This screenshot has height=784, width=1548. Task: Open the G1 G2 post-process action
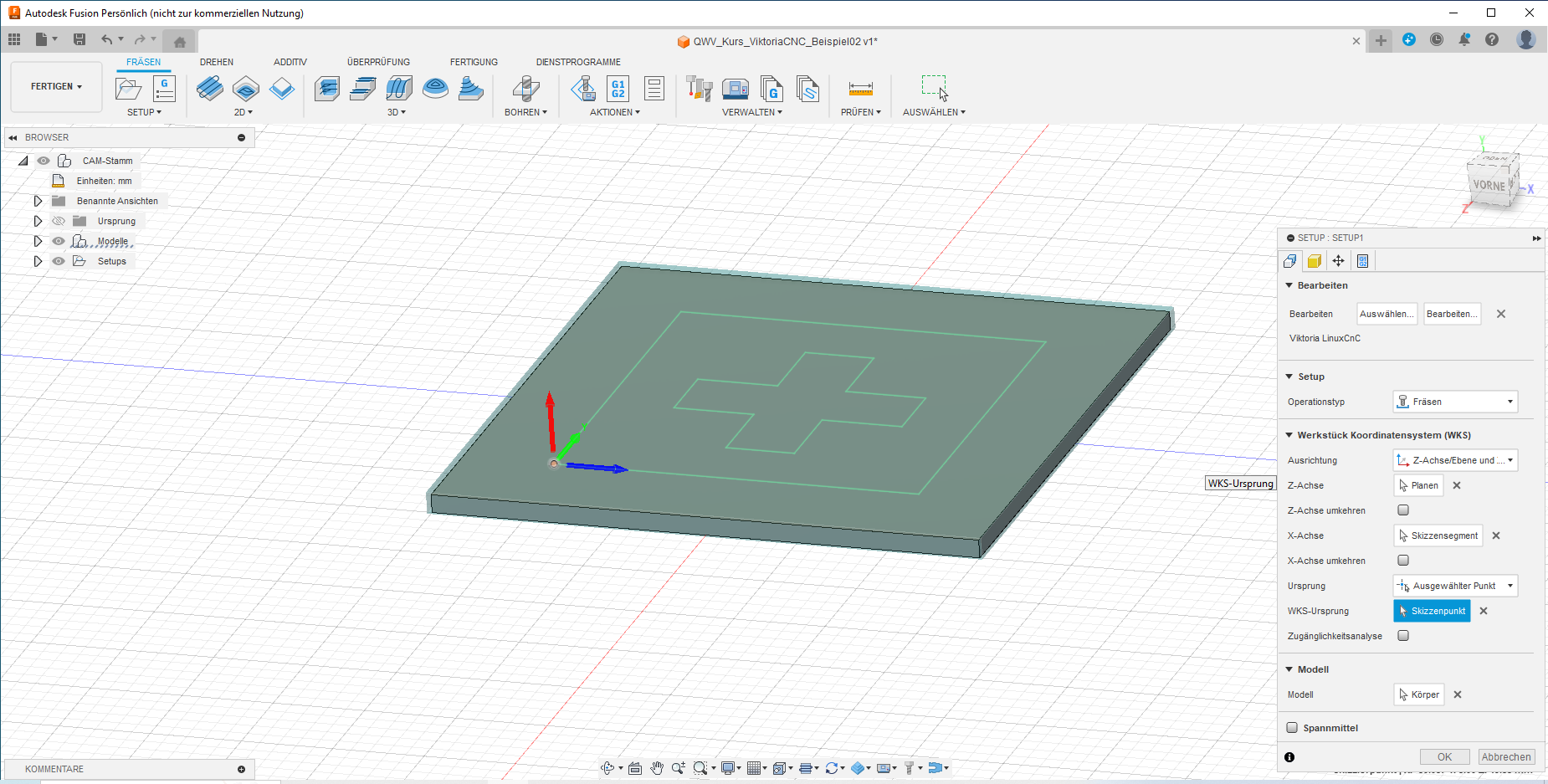(x=618, y=89)
